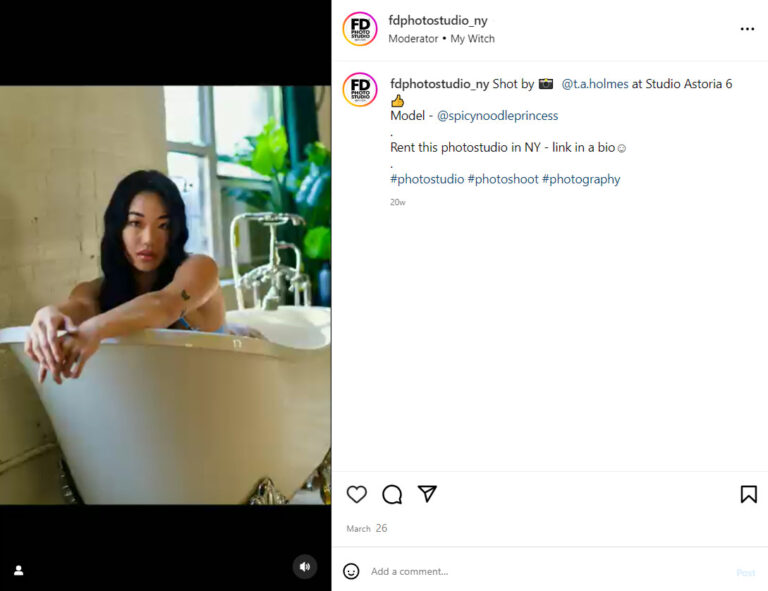The image size is (768, 591).
Task: Open the emoji picker in the comment box
Action: pyautogui.click(x=351, y=571)
